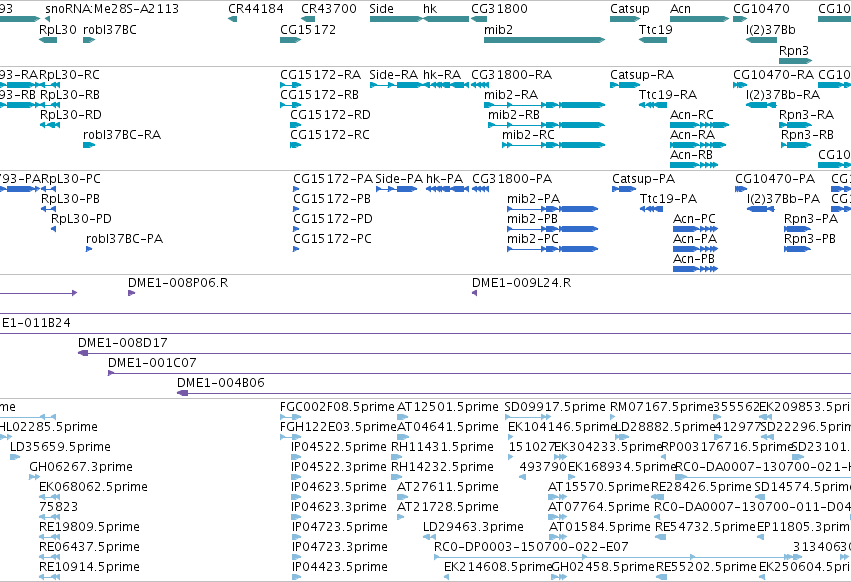Click the hk gene feature
Viewport: 851px width, 582px height.
pos(446,19)
